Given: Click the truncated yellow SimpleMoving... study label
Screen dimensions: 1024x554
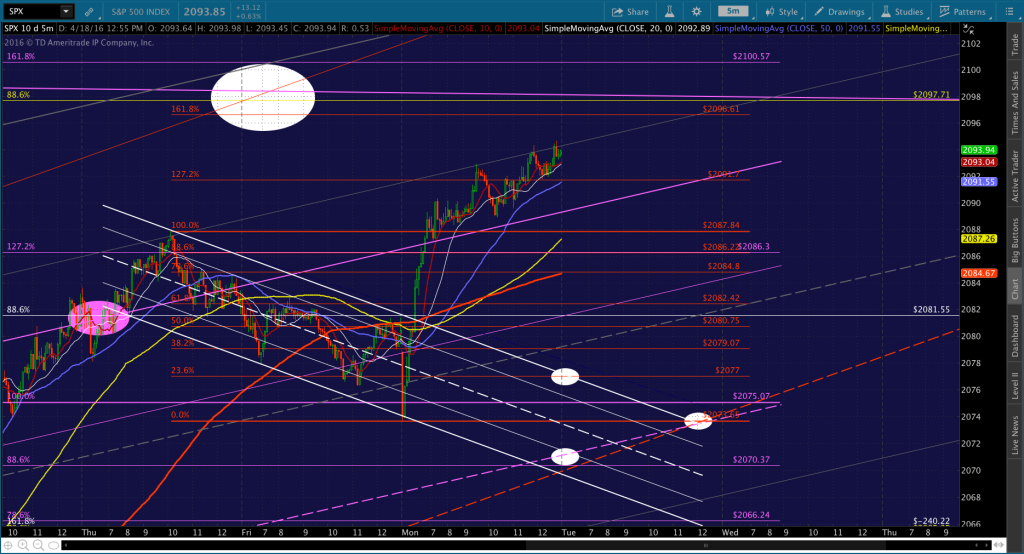Looking at the screenshot, I should tap(917, 29).
